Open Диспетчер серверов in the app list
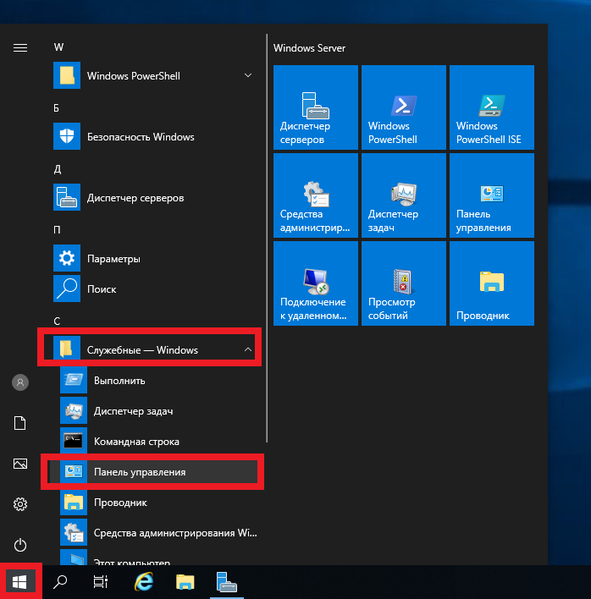This screenshot has height=599, width=591. click(x=156, y=198)
